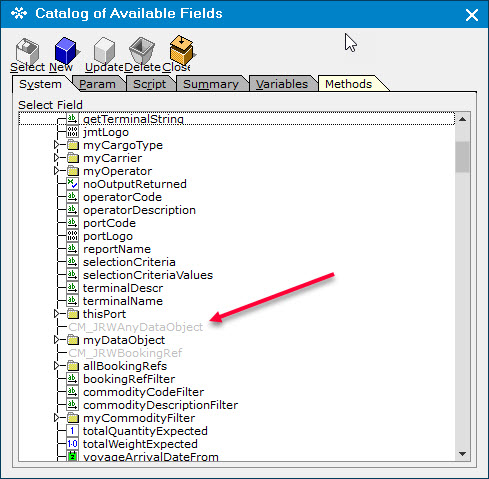Expand the thisPort tree node
Viewport: 489px width, 479px height.
click(56, 314)
